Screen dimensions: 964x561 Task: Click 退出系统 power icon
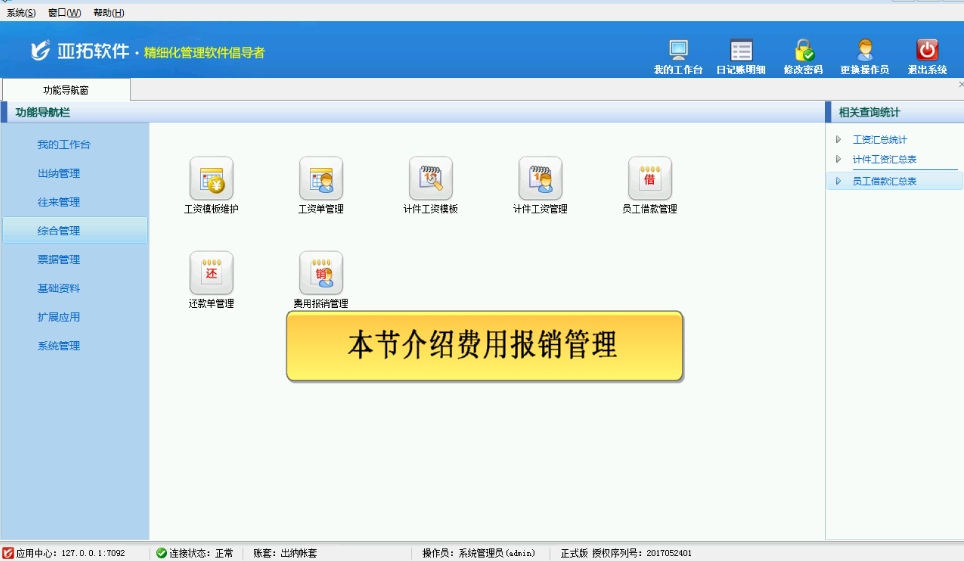tap(927, 51)
